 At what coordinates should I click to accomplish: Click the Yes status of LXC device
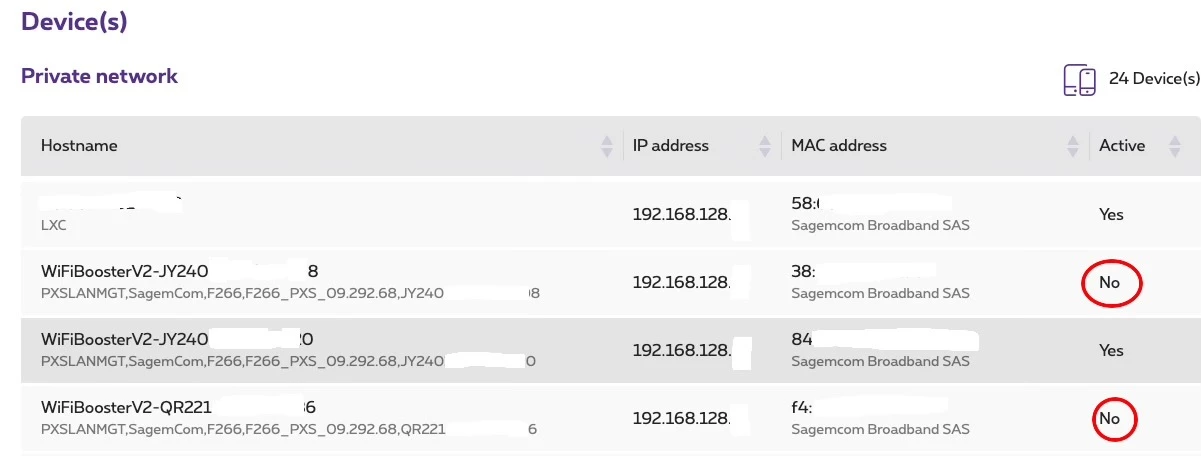(1111, 215)
